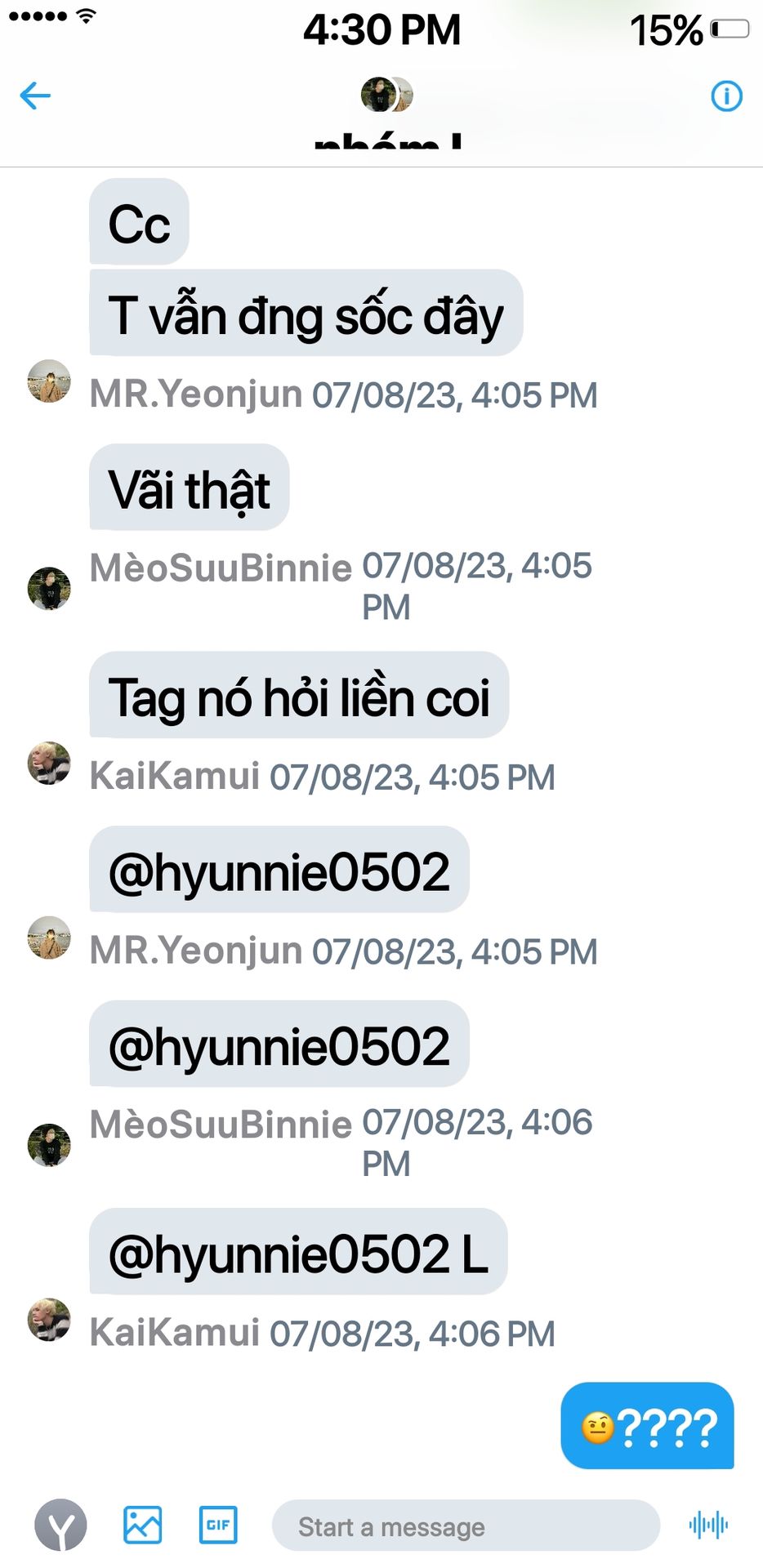Image resolution: width=763 pixels, height=1568 pixels.
Task: Select the 'Cc' message bubble
Action: coord(139,221)
